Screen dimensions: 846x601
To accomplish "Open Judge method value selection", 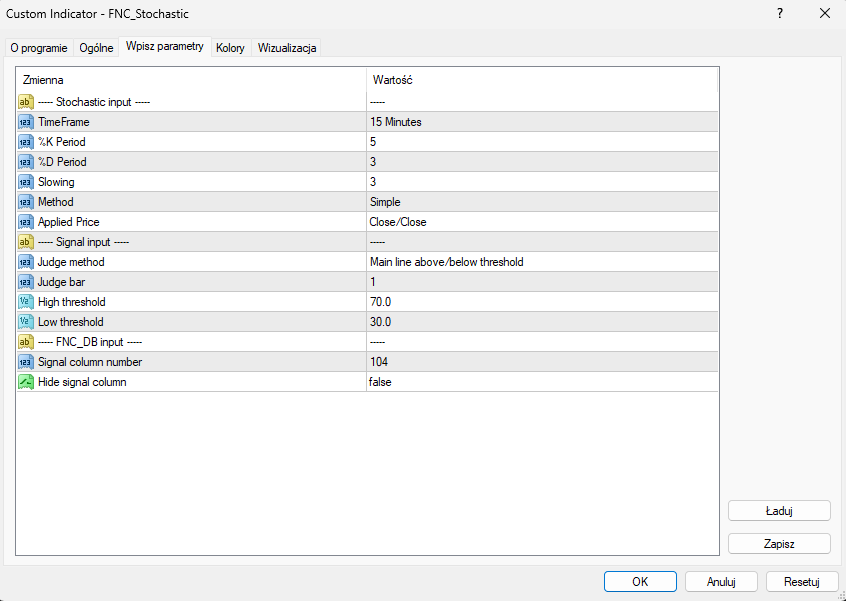I will point(540,262).
